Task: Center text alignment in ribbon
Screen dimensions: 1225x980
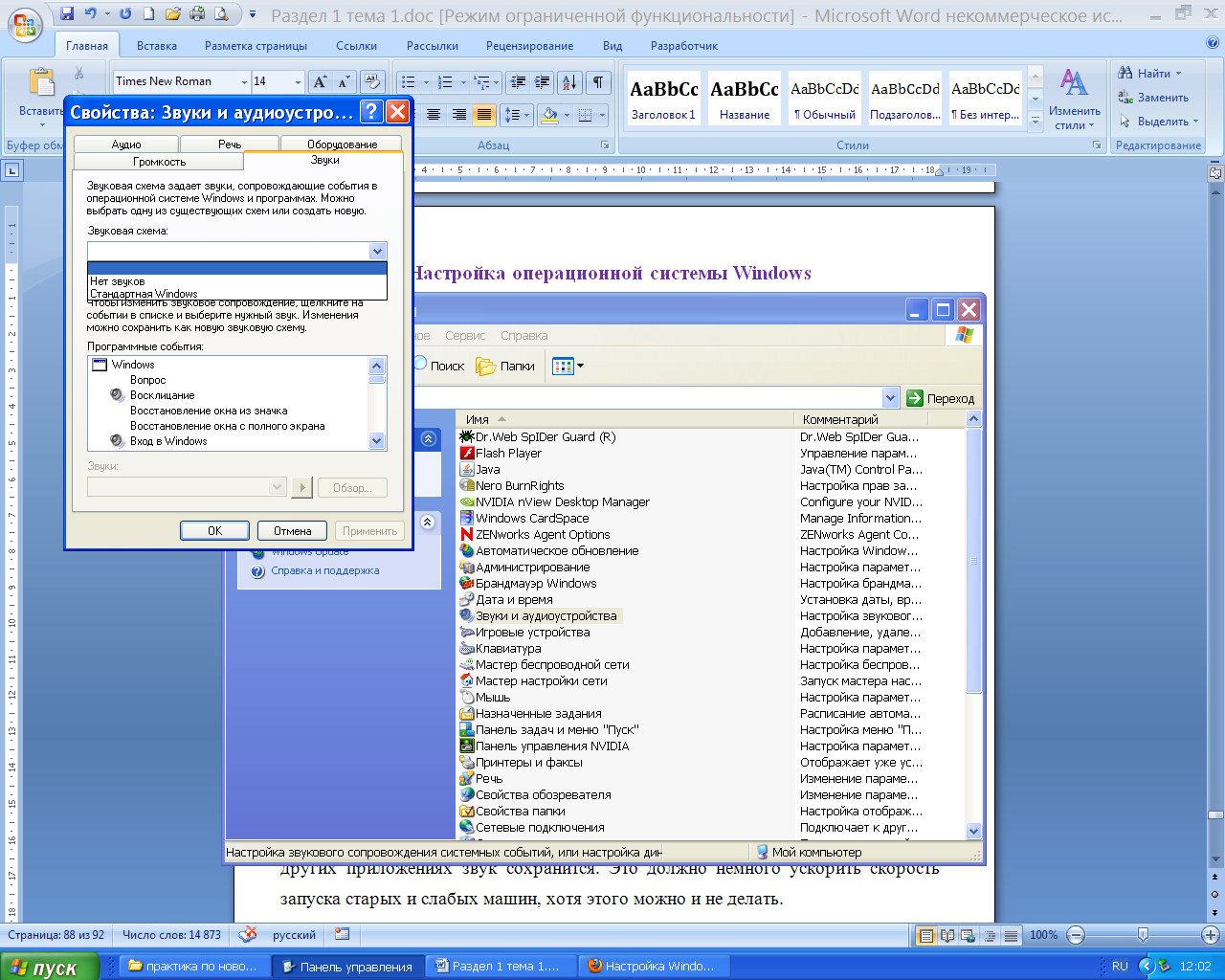Action: click(x=434, y=115)
